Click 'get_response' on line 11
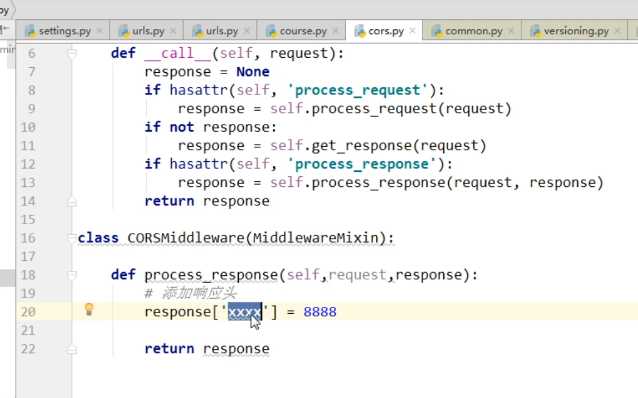Viewport: 638px width, 398px height. coord(362,146)
